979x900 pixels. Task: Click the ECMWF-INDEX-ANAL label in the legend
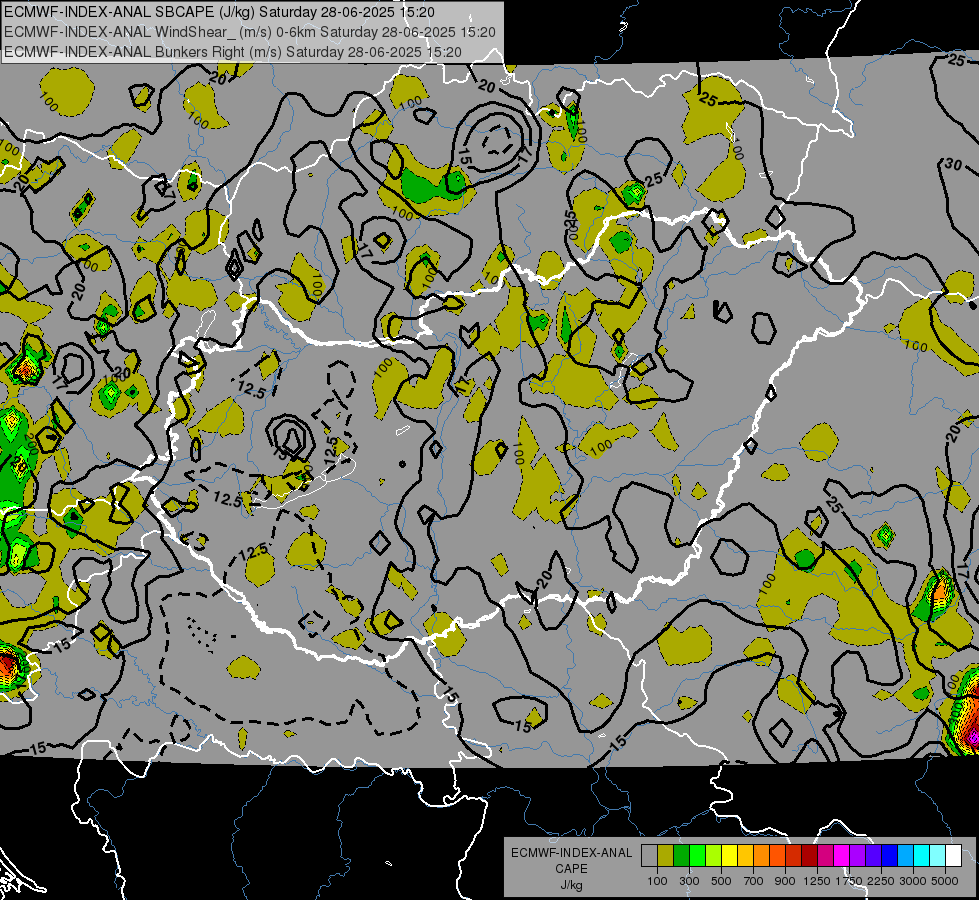[x=571, y=853]
